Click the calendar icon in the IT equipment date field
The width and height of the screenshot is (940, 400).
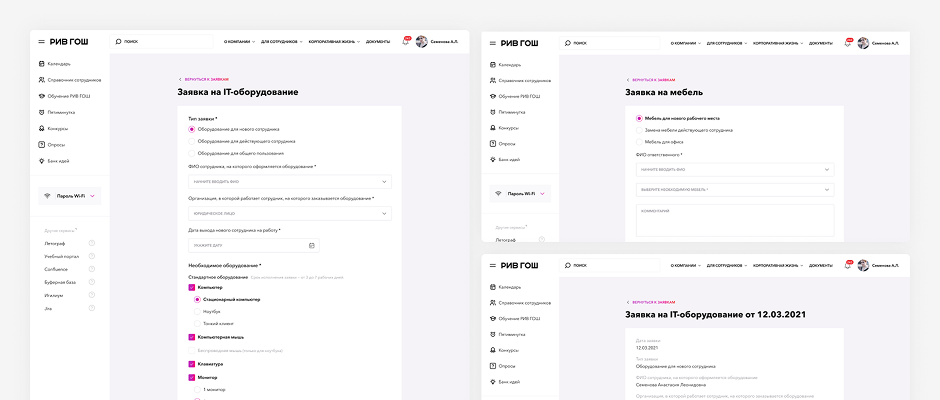pyautogui.click(x=312, y=245)
